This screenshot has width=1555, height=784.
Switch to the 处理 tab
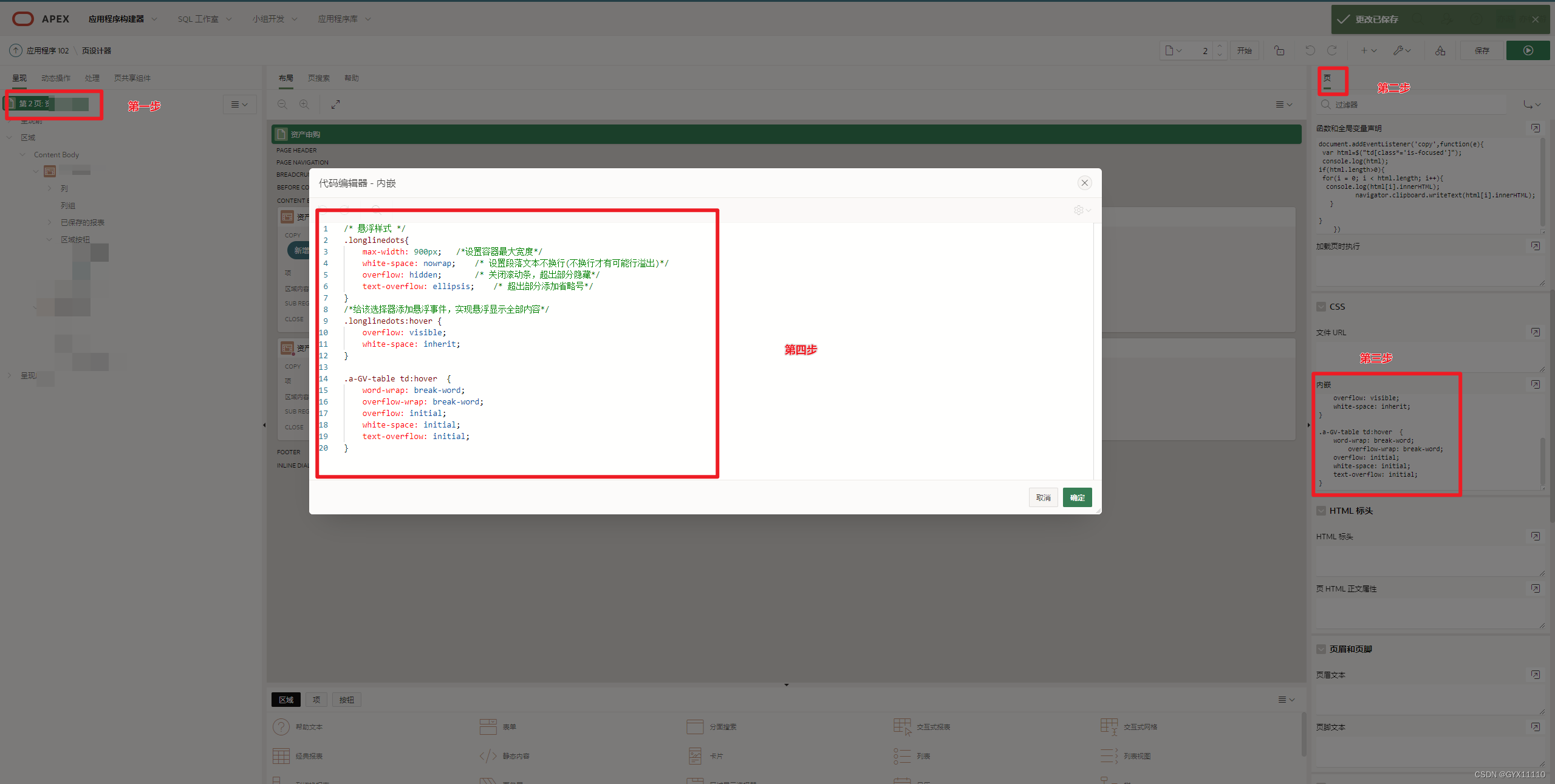[92, 78]
